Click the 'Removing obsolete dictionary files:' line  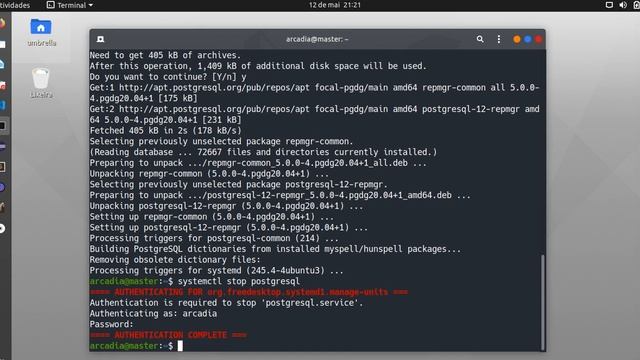tap(175, 260)
